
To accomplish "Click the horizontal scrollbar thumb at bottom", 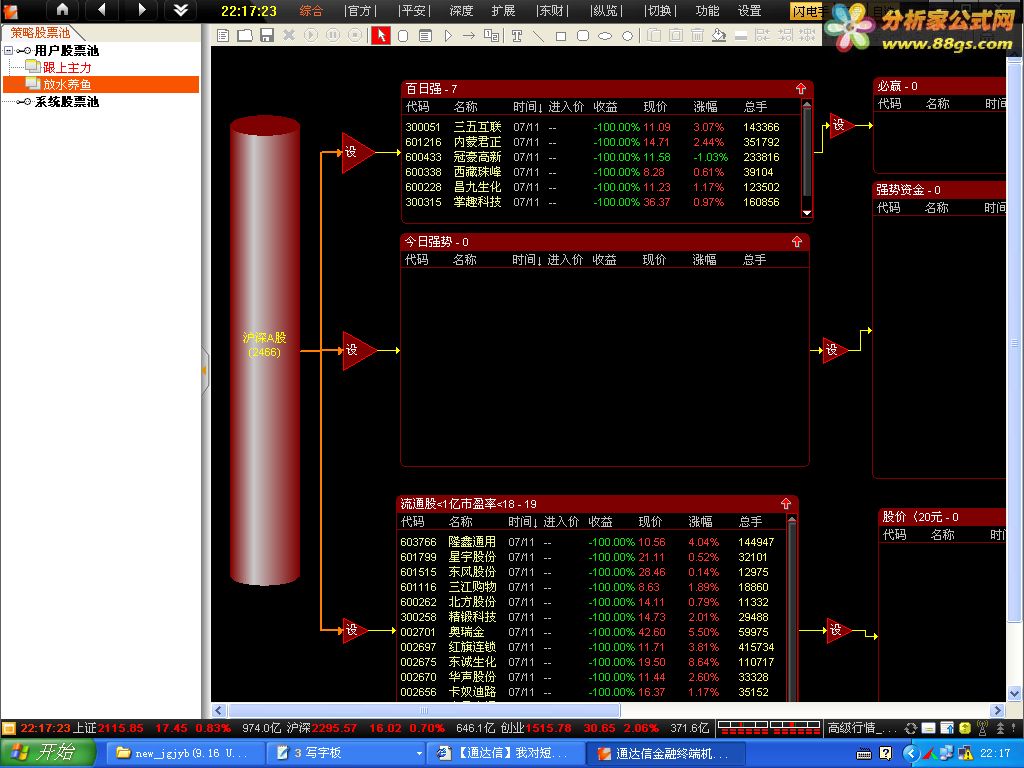I will pyautogui.click(x=424, y=710).
